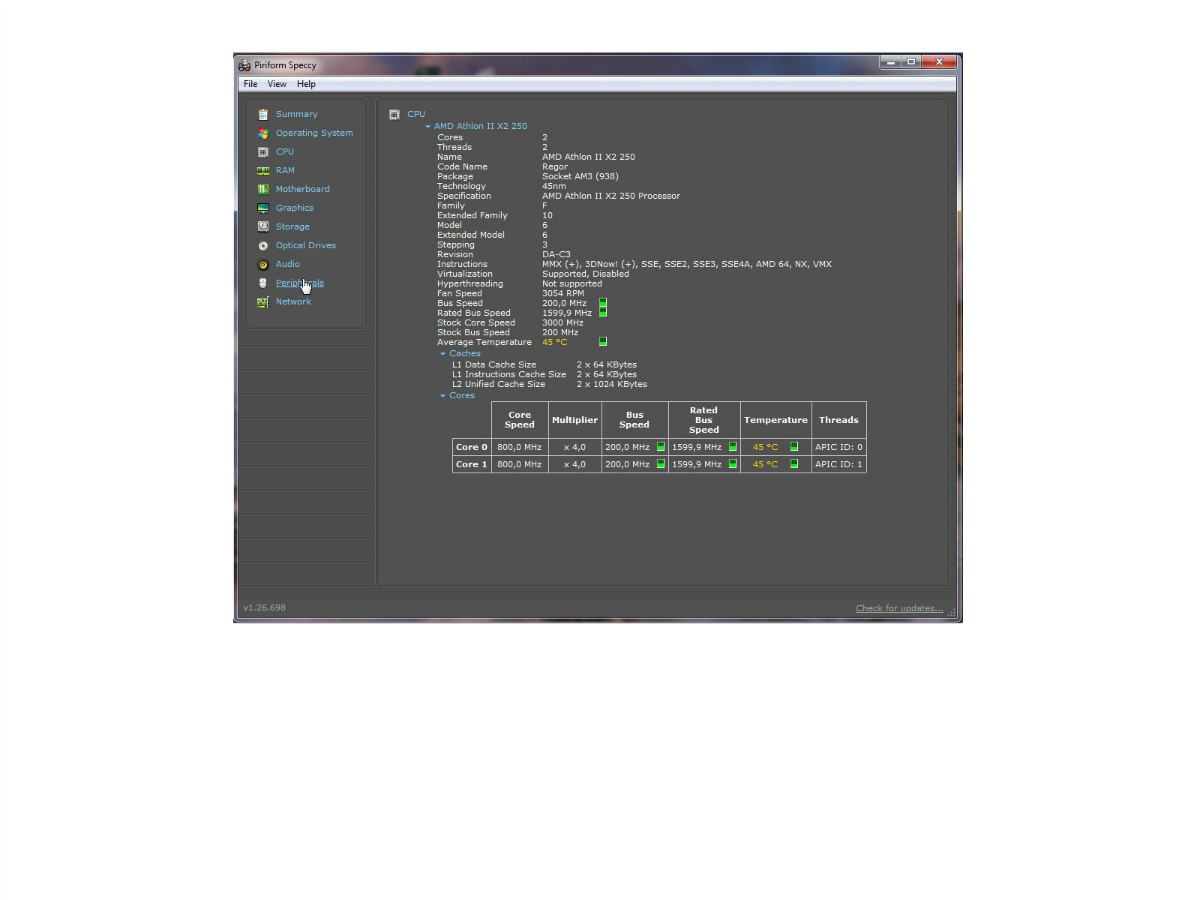Open the Peripherals section
The height and width of the screenshot is (900, 1200).
pos(300,283)
